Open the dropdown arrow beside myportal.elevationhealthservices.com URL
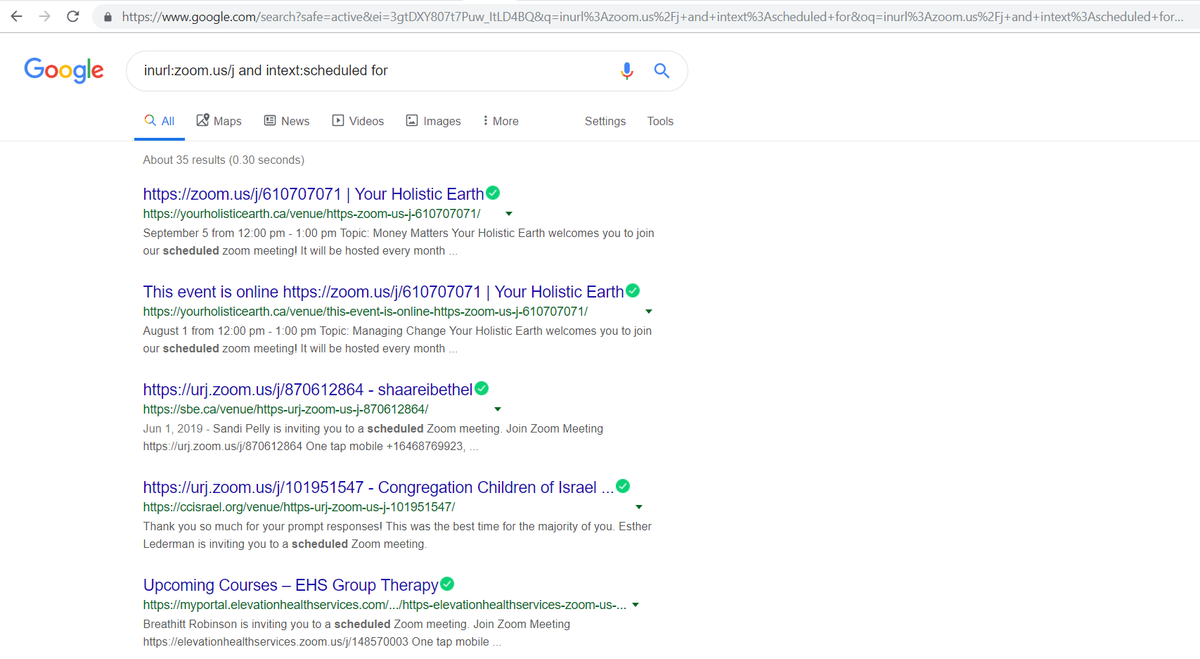Viewport: 1200px width, 659px height. [x=635, y=605]
